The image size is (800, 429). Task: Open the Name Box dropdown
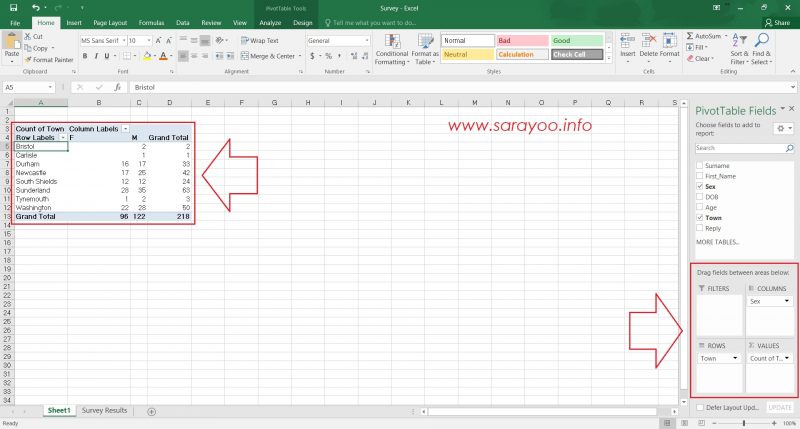tap(50, 87)
